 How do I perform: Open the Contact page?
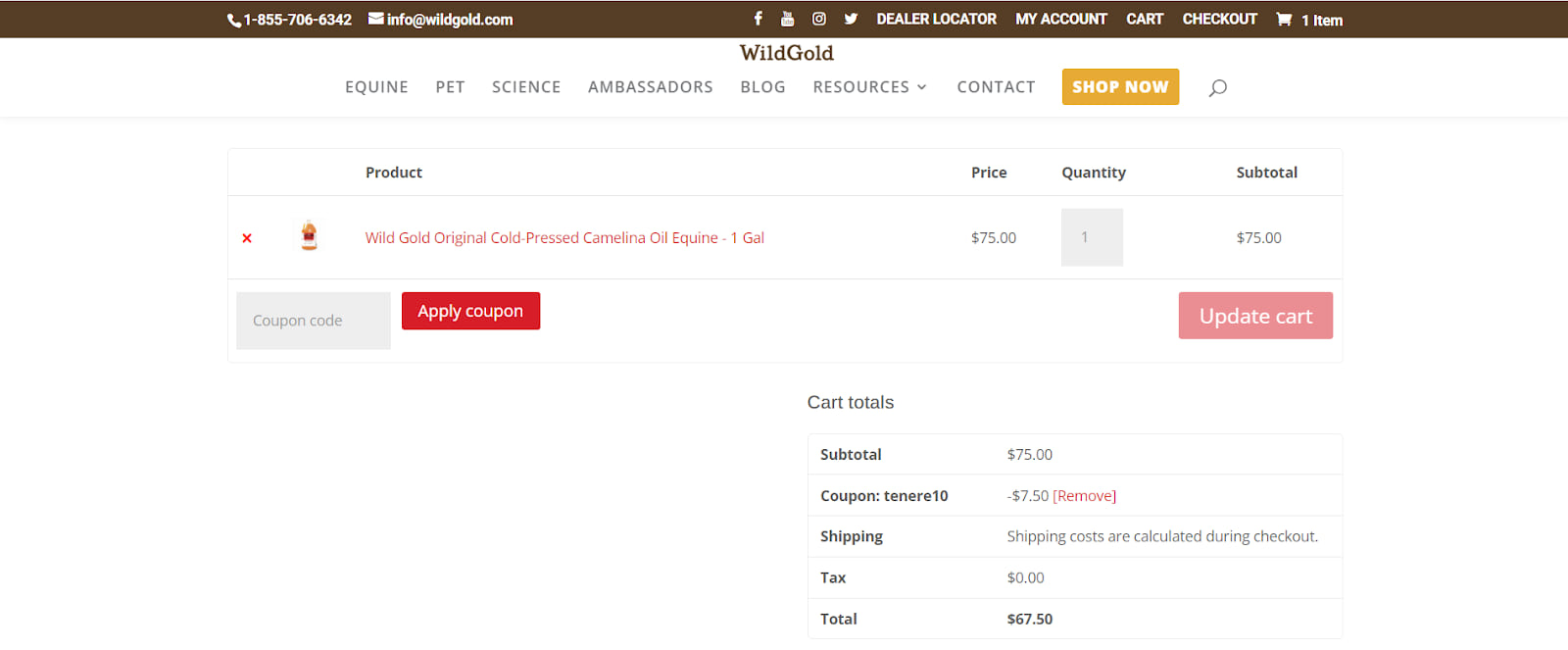click(996, 87)
